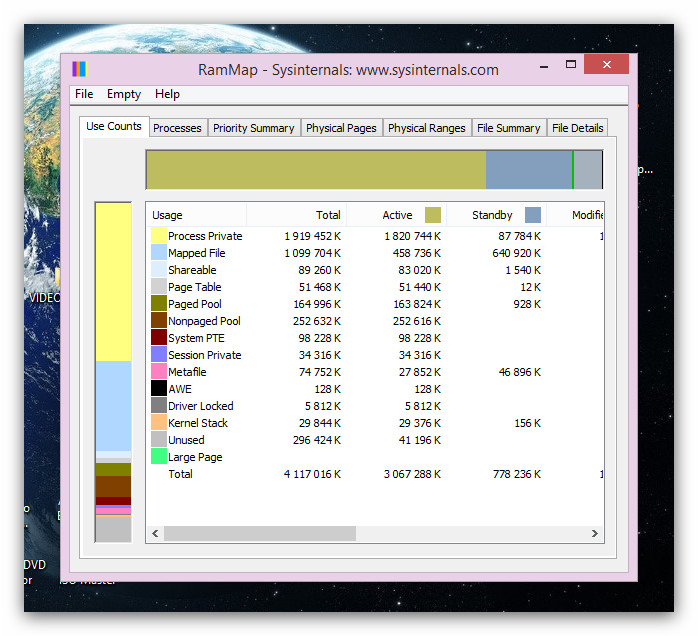Open the Physical Ranges tab
This screenshot has width=698, height=636.
coord(426,128)
